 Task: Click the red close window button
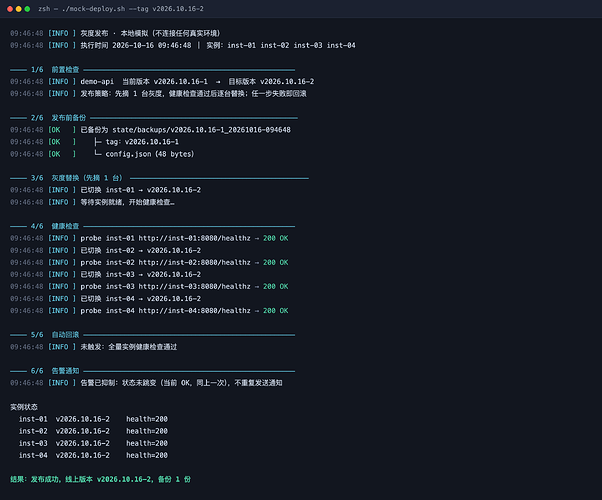click(x=10, y=9)
